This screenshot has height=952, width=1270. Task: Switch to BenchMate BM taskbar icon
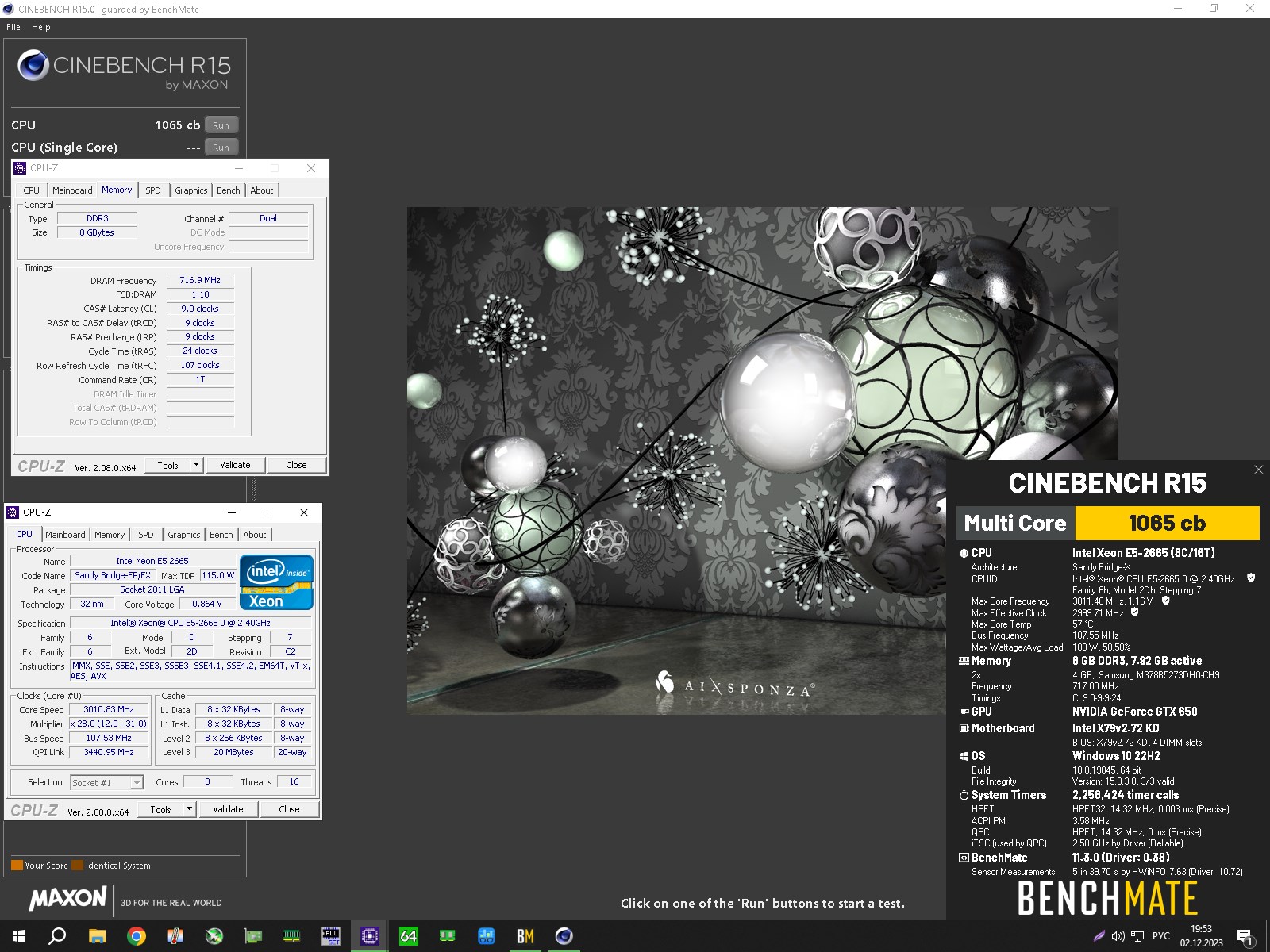pyautogui.click(x=525, y=936)
